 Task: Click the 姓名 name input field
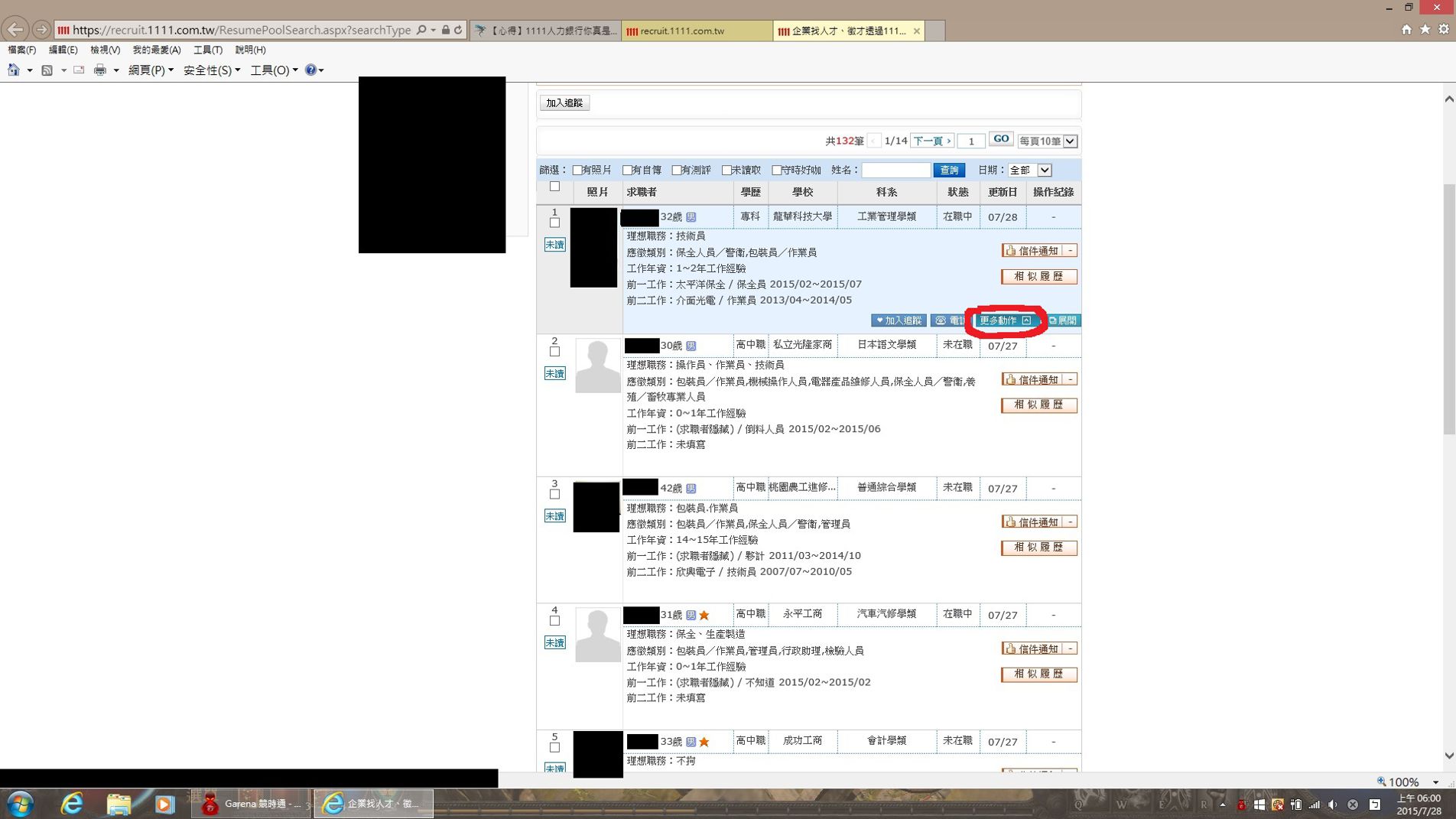895,171
